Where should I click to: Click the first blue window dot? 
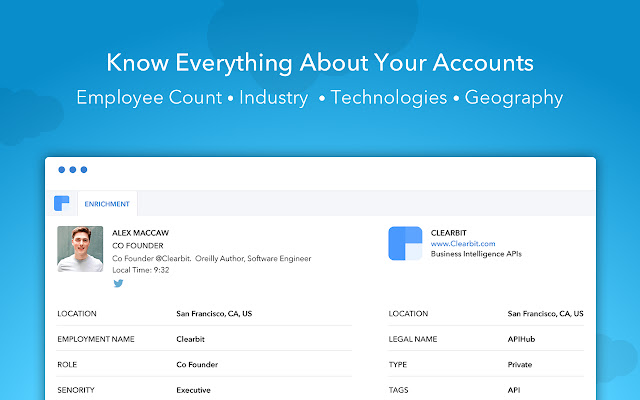[62, 170]
